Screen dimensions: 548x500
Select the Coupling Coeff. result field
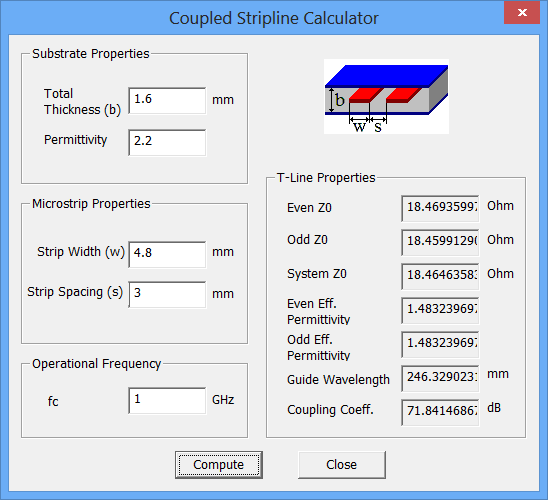(440, 413)
